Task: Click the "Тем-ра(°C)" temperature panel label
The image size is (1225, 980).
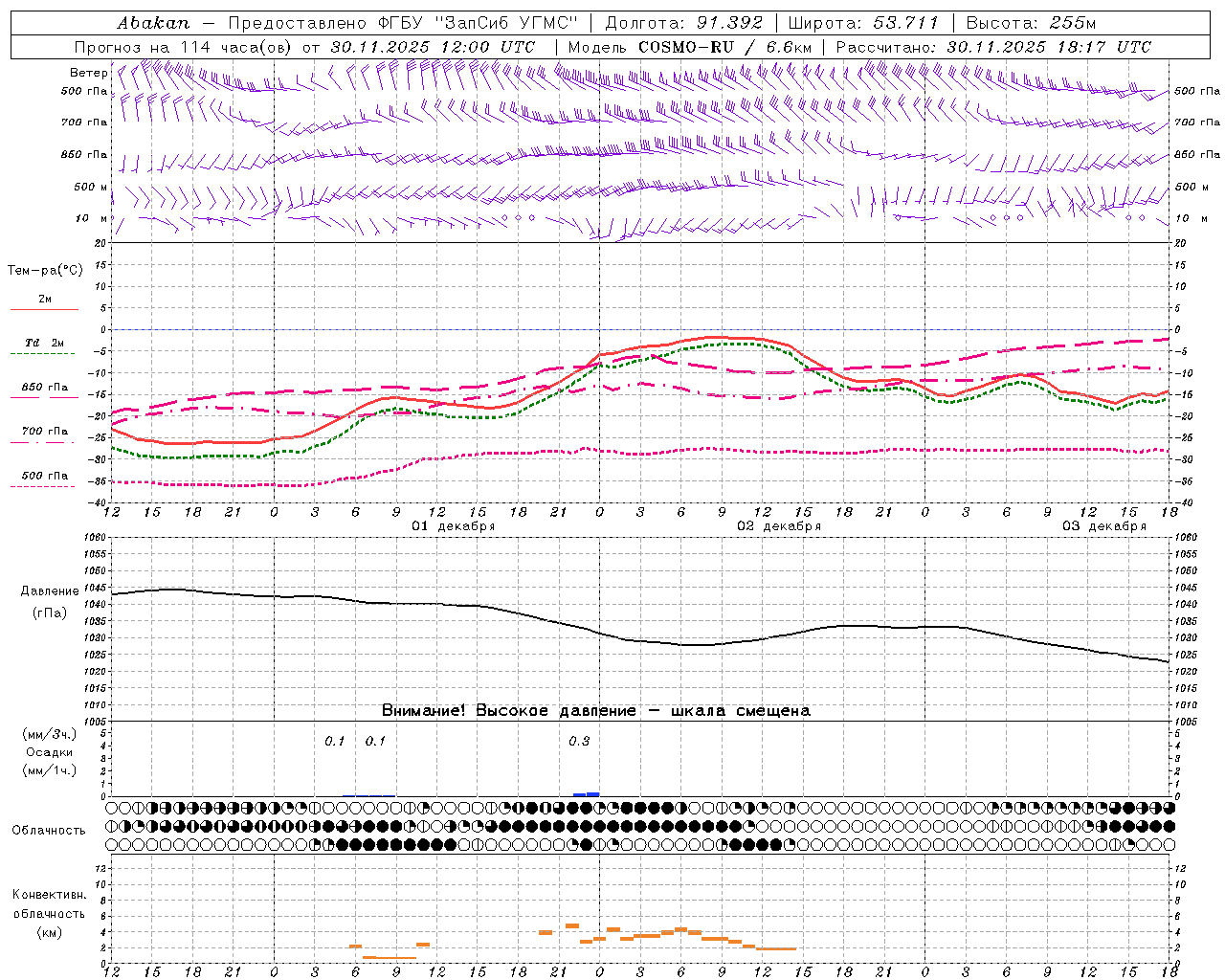Action: pyautogui.click(x=45, y=271)
